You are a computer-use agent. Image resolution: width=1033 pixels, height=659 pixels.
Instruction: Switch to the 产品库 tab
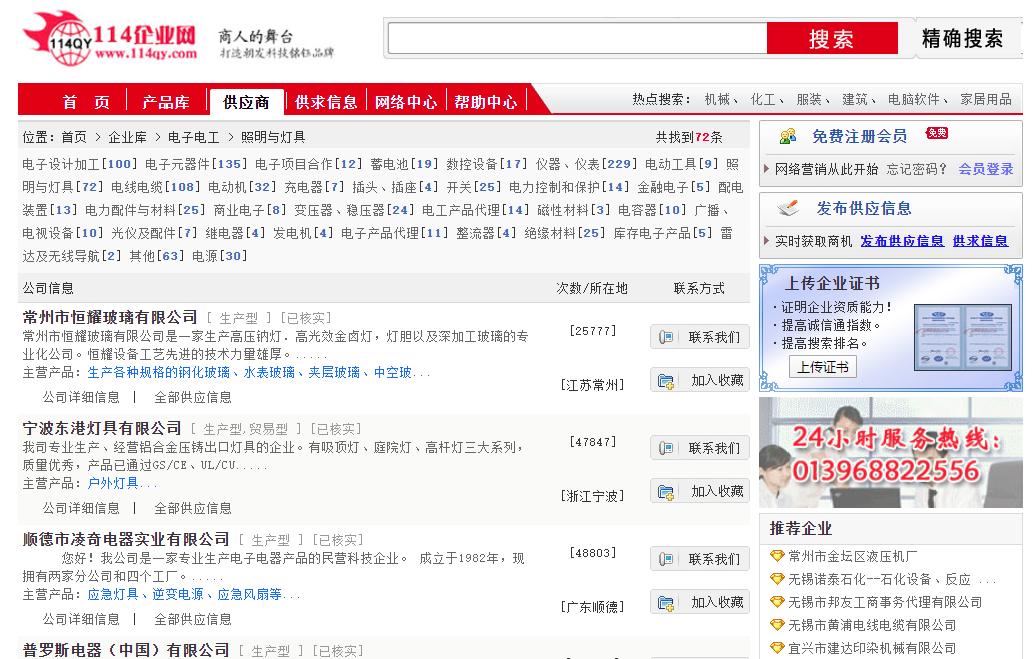coord(167,100)
